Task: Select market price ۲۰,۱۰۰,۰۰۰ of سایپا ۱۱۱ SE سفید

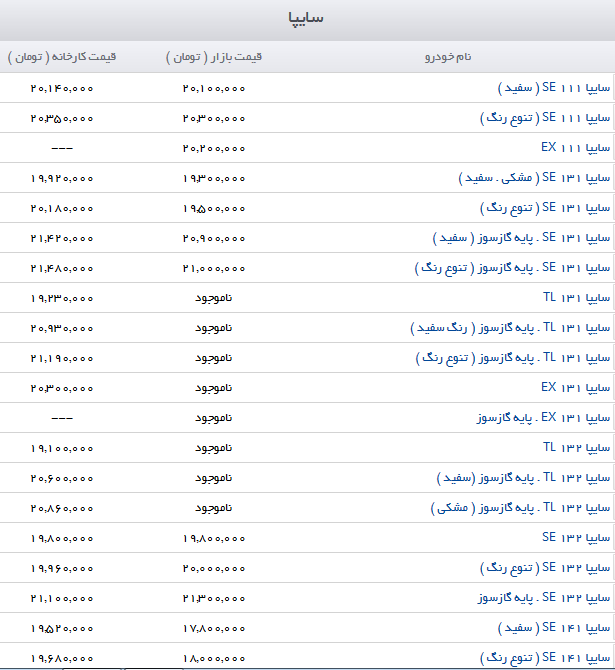Action: (214, 88)
